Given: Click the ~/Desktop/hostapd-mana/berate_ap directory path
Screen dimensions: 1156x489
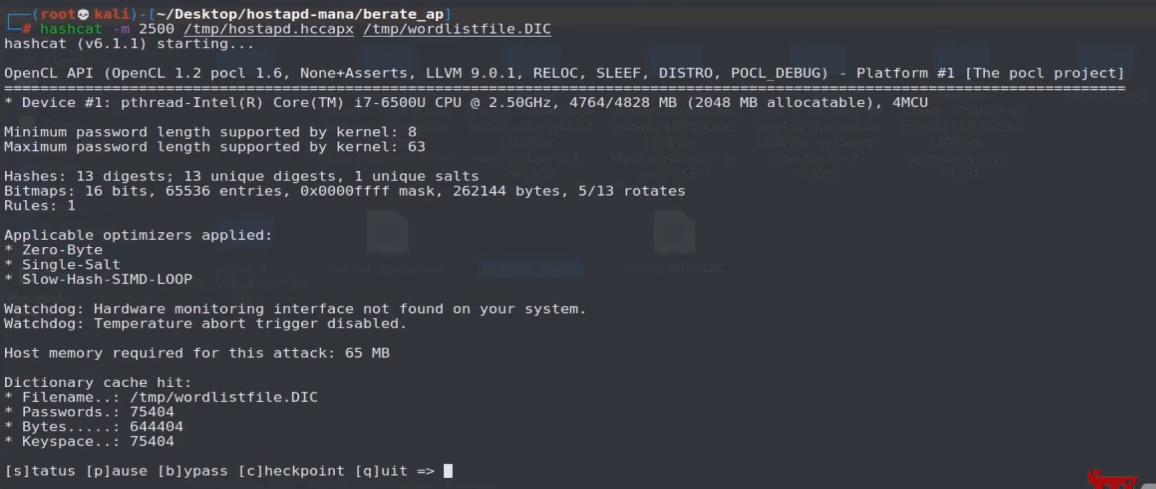Looking at the screenshot, I should click(299, 13).
